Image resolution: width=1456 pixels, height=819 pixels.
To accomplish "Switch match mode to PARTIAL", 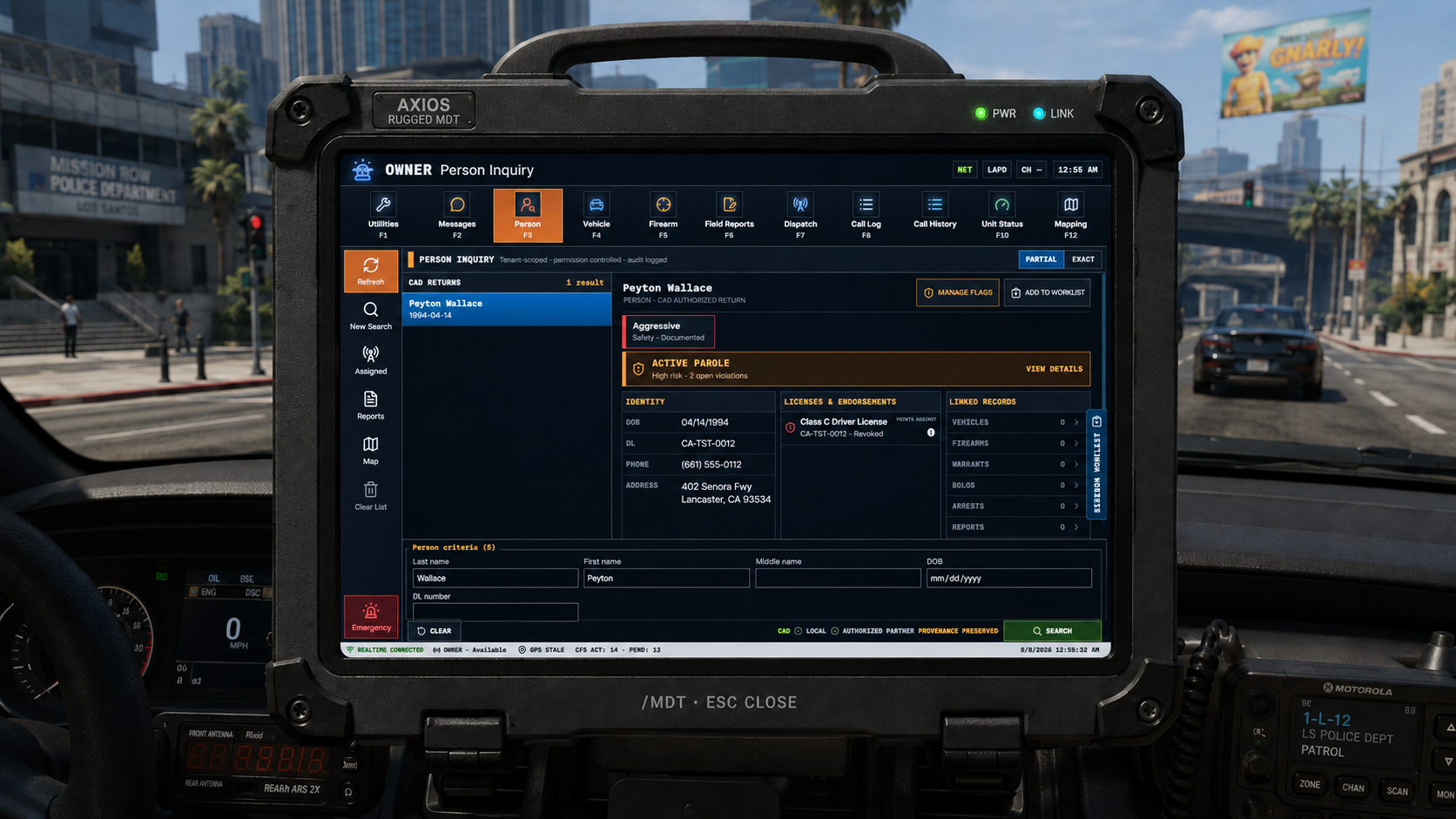I will [1041, 259].
